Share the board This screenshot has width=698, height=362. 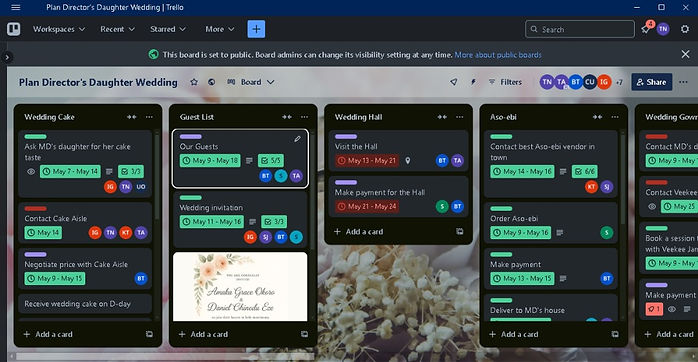(x=651, y=82)
